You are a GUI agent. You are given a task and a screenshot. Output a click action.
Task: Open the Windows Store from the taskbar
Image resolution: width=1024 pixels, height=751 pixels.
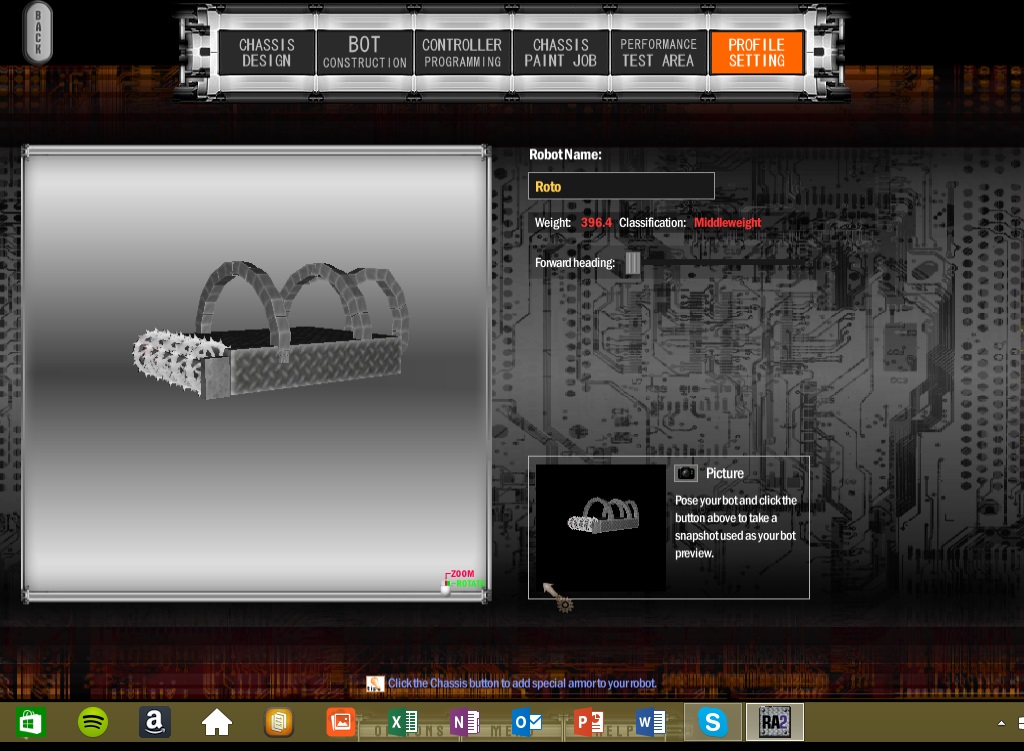[31, 722]
